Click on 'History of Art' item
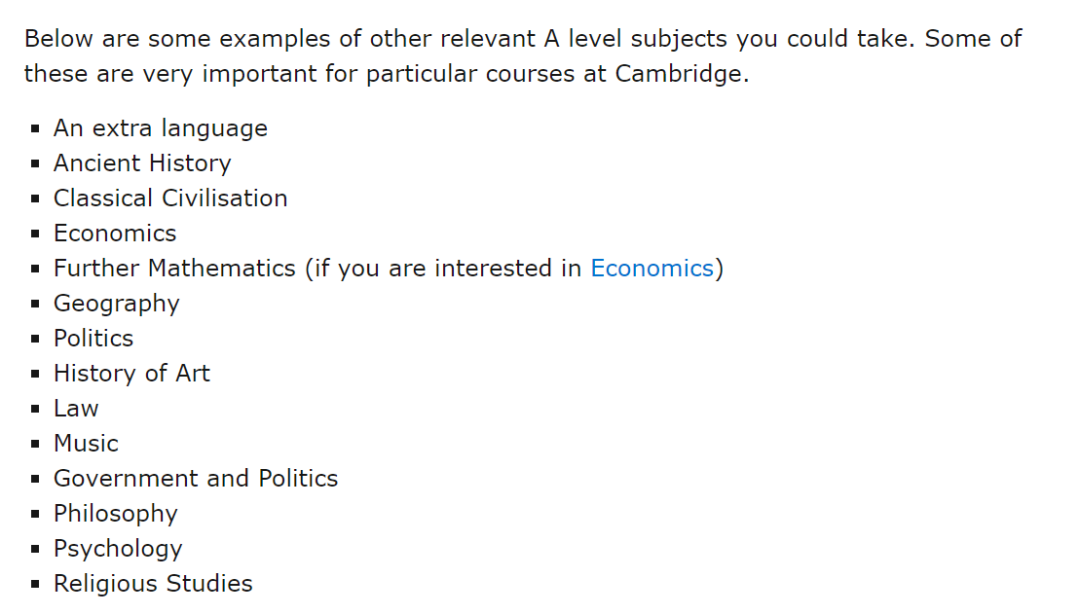This screenshot has width=1080, height=614. point(132,373)
